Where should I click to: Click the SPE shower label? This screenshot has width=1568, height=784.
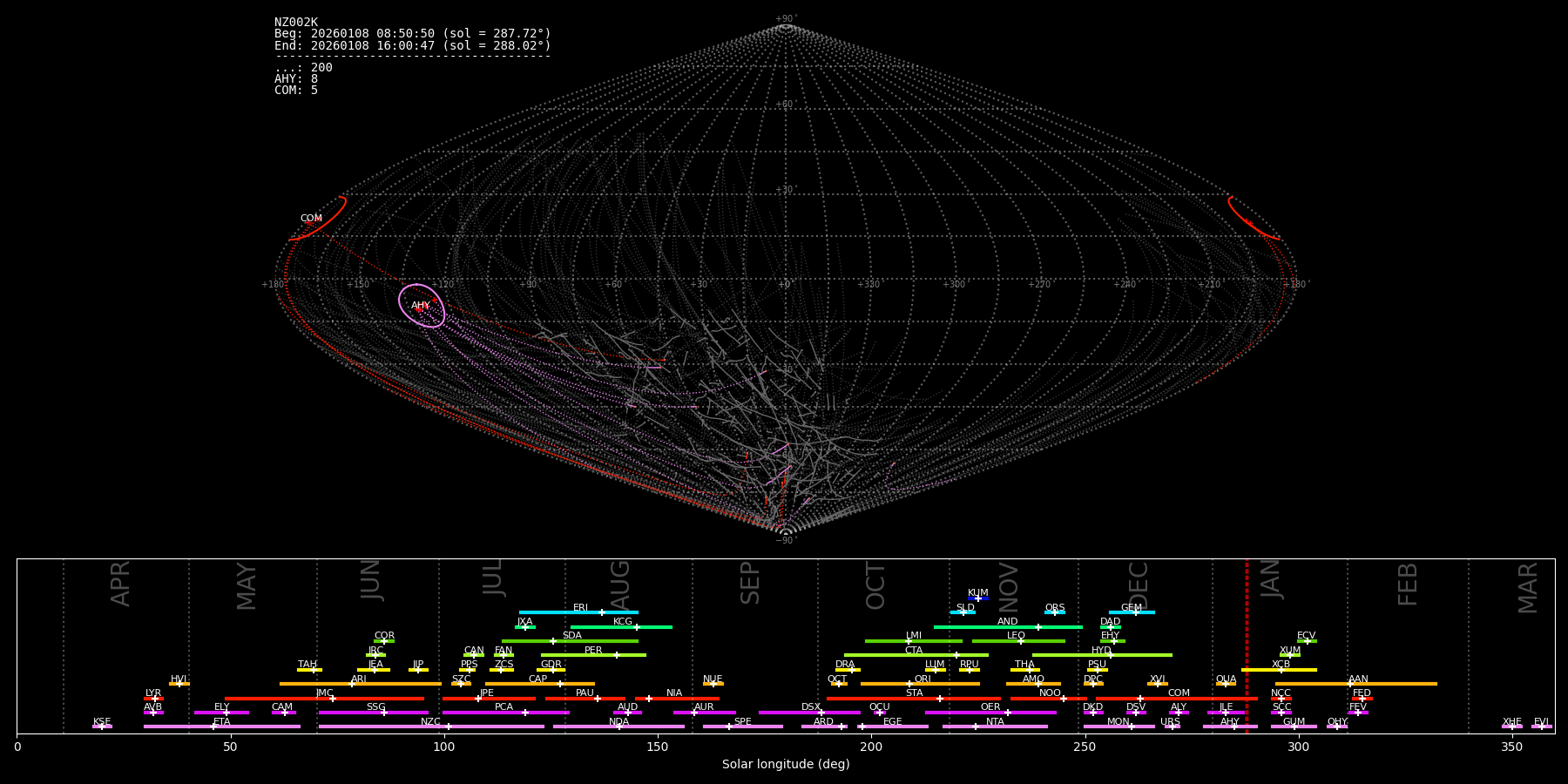[x=743, y=722]
